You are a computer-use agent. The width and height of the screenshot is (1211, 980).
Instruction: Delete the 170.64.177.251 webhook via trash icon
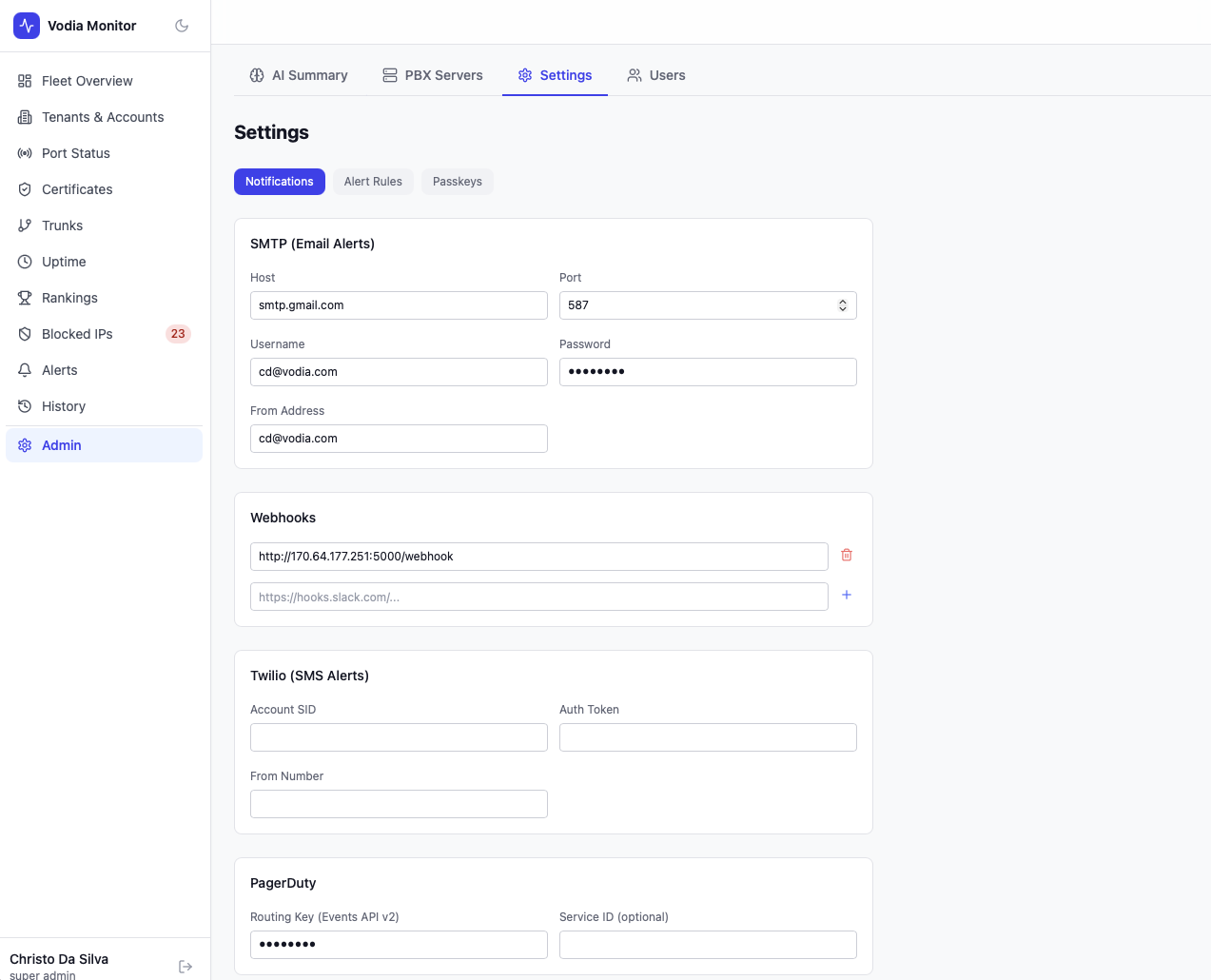847,555
